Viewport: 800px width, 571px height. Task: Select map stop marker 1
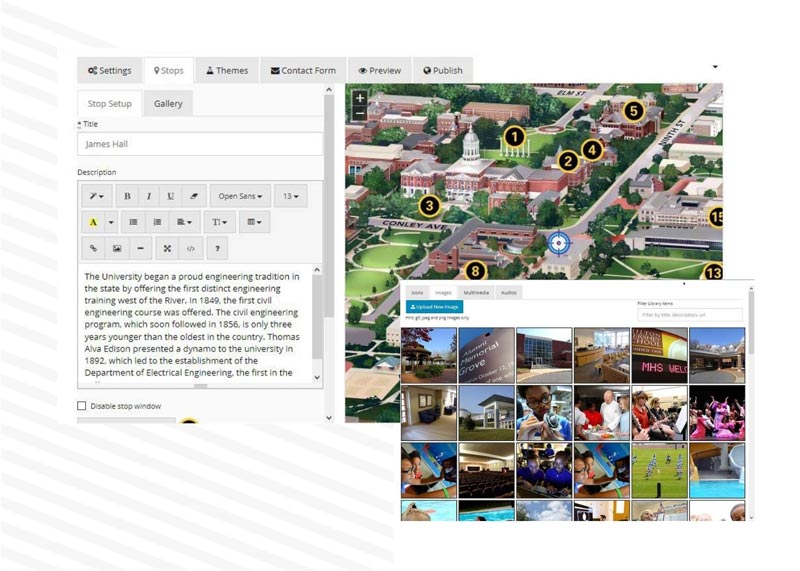click(514, 137)
